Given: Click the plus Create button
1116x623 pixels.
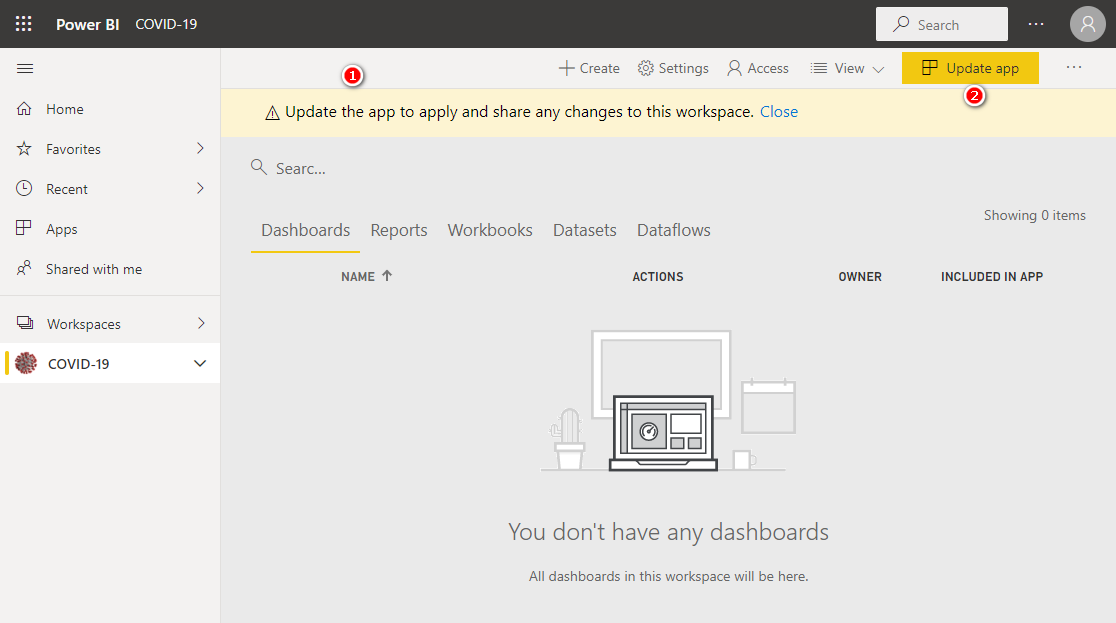Looking at the screenshot, I should (x=589, y=68).
